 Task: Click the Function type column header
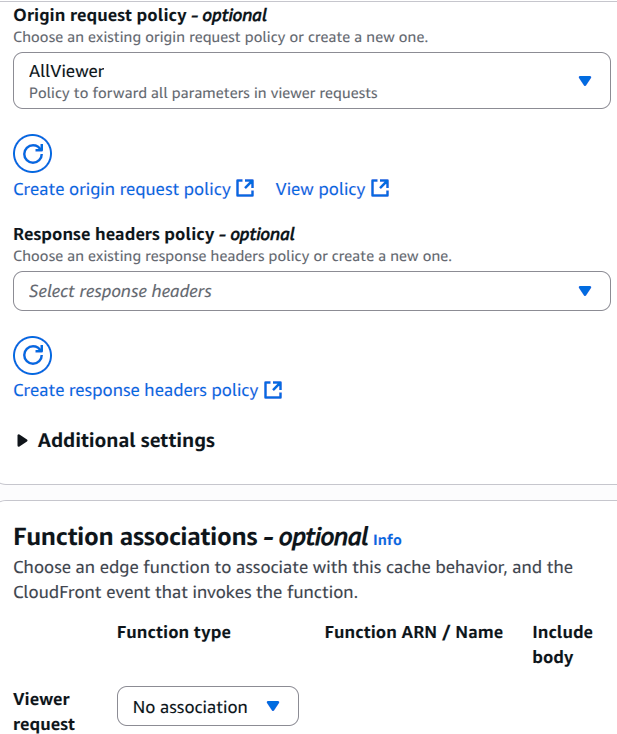(x=174, y=632)
